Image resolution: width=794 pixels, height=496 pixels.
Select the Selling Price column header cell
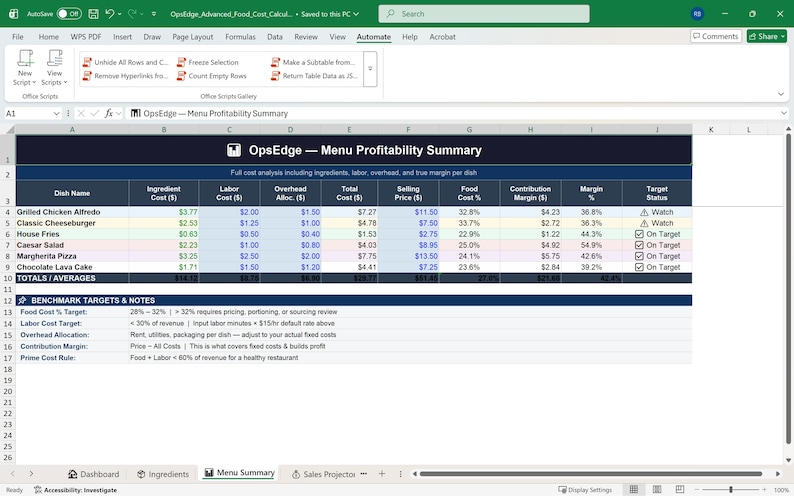(408, 193)
